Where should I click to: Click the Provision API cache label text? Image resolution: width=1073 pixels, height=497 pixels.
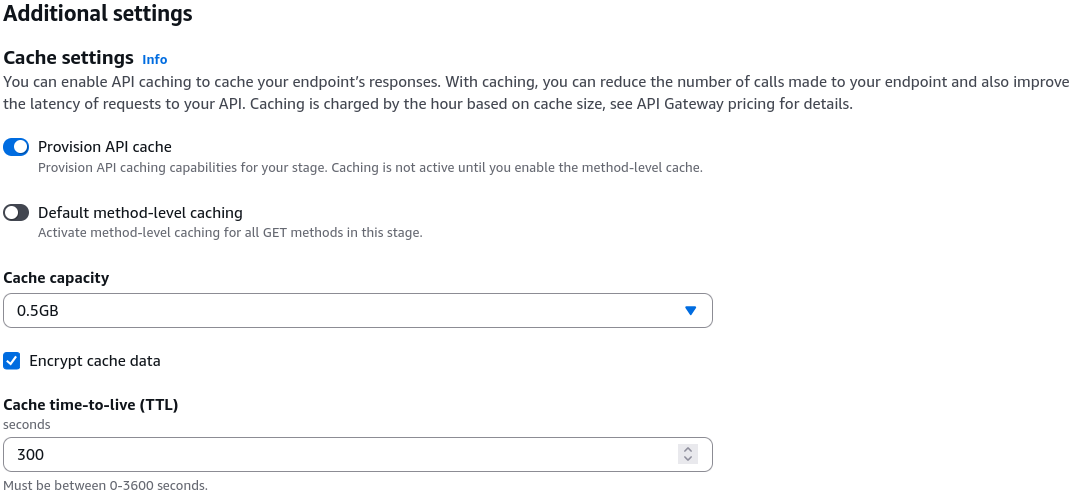point(105,147)
